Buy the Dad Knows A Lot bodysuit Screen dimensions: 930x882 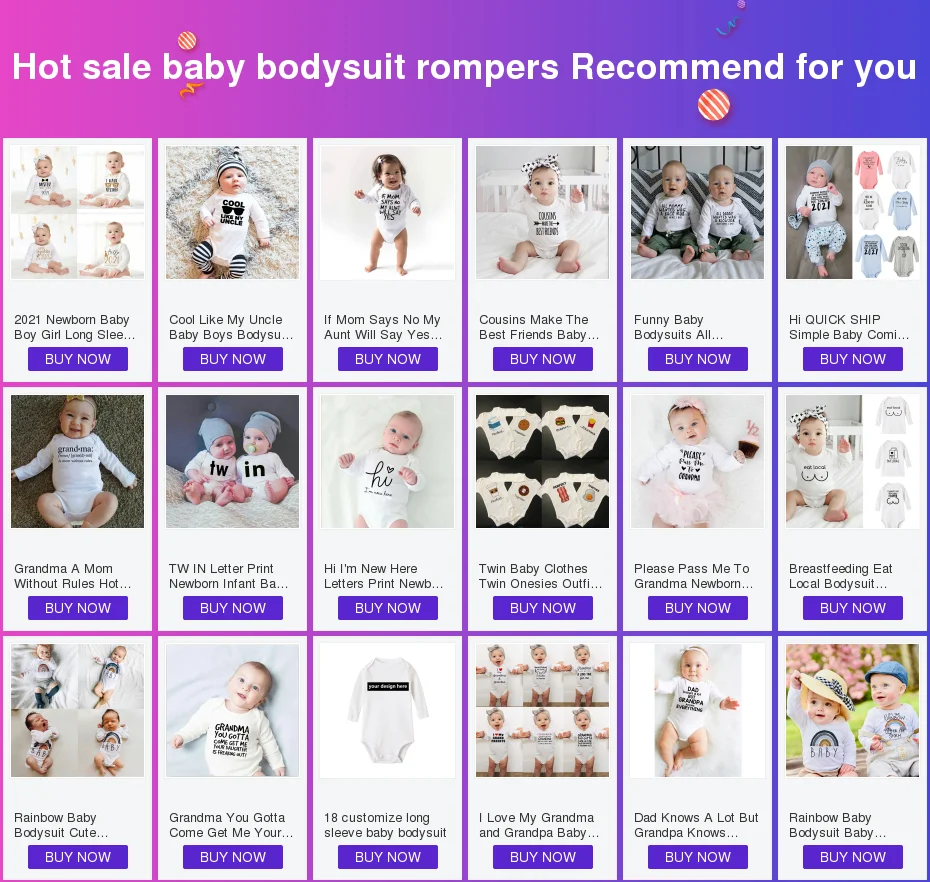[698, 857]
